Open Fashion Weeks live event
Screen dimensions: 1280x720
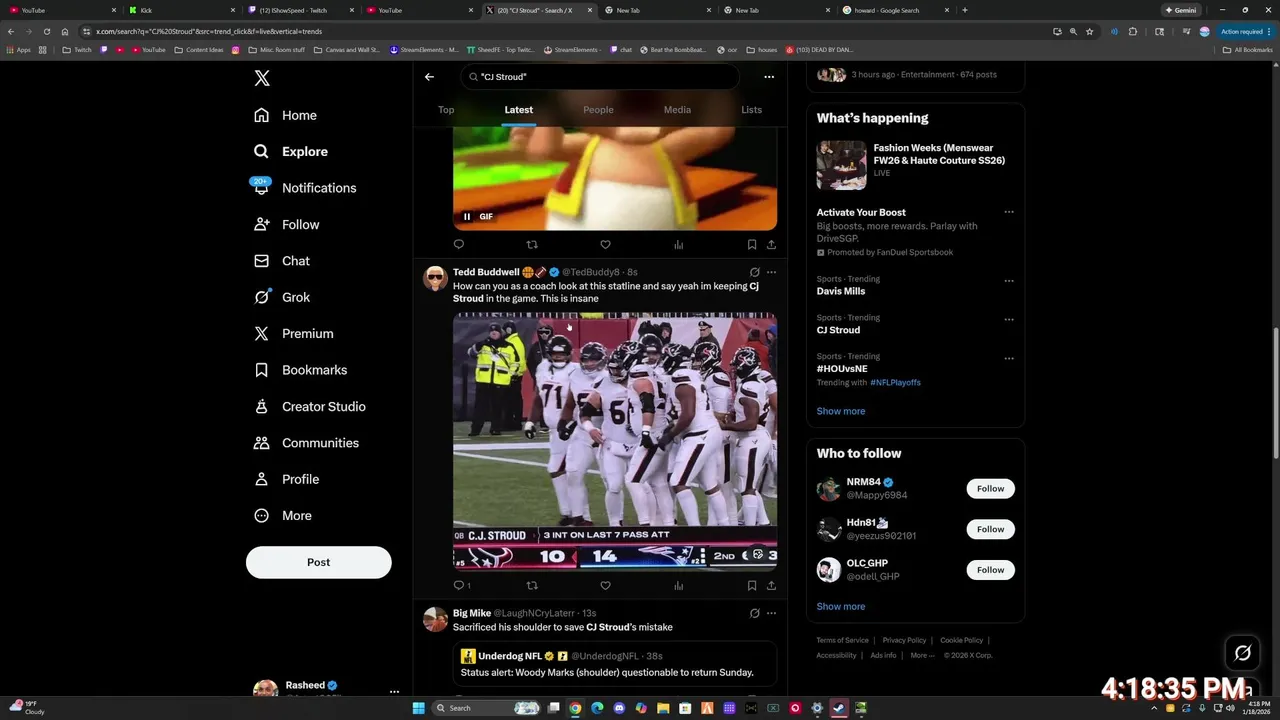915,164
